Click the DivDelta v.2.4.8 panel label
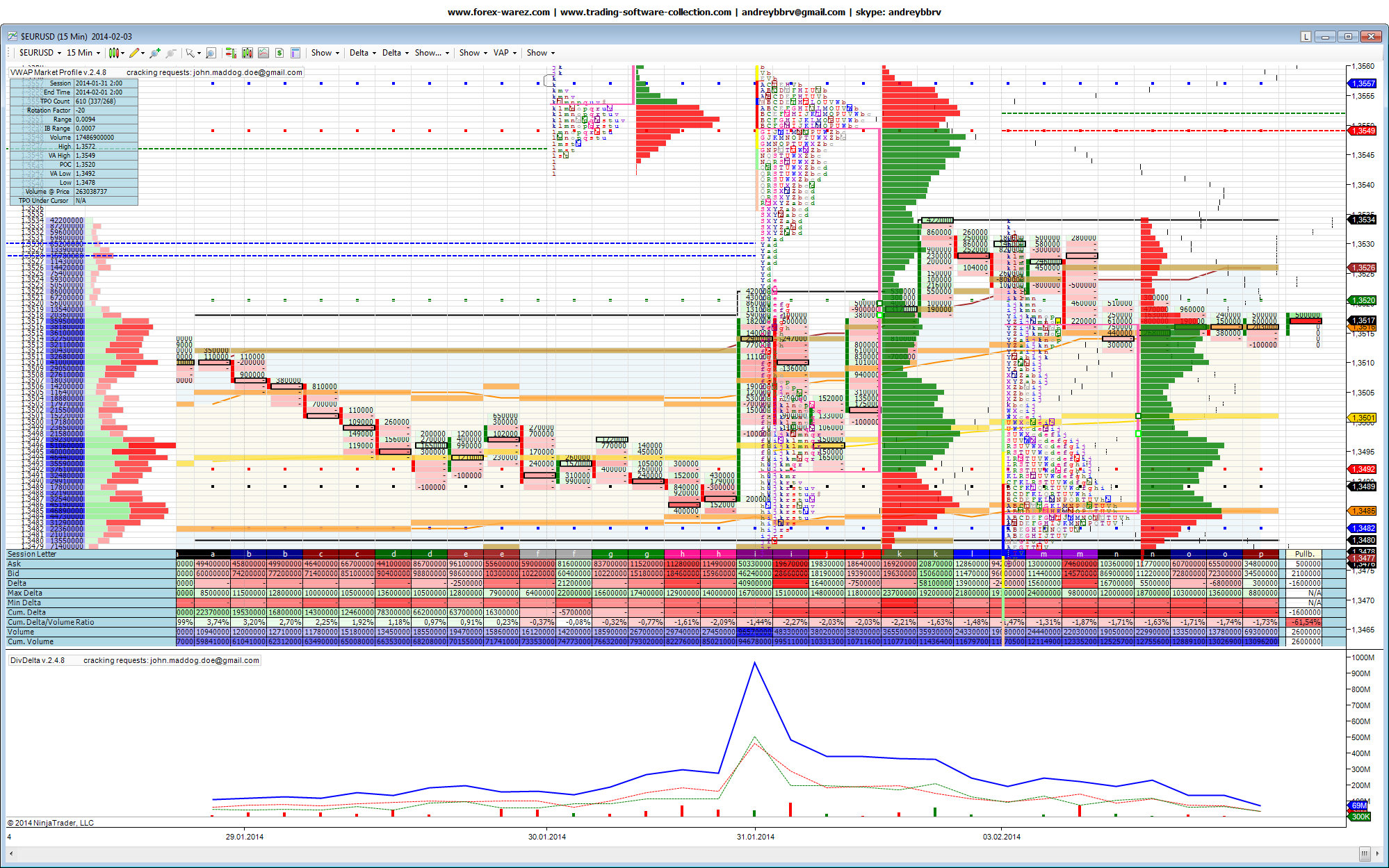Screen dimensions: 1389x868 (38, 660)
